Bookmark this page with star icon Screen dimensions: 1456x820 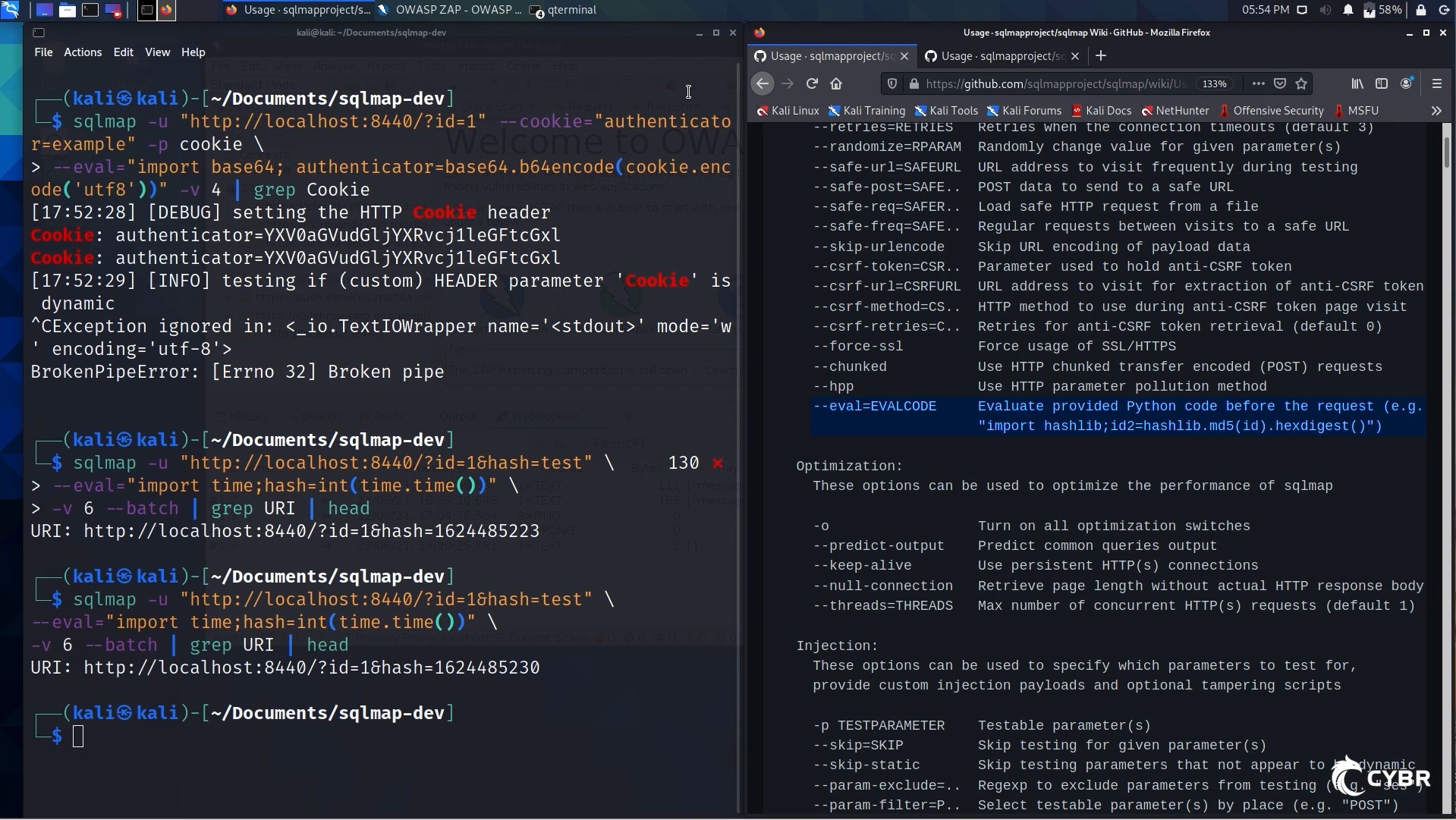pyautogui.click(x=1302, y=83)
